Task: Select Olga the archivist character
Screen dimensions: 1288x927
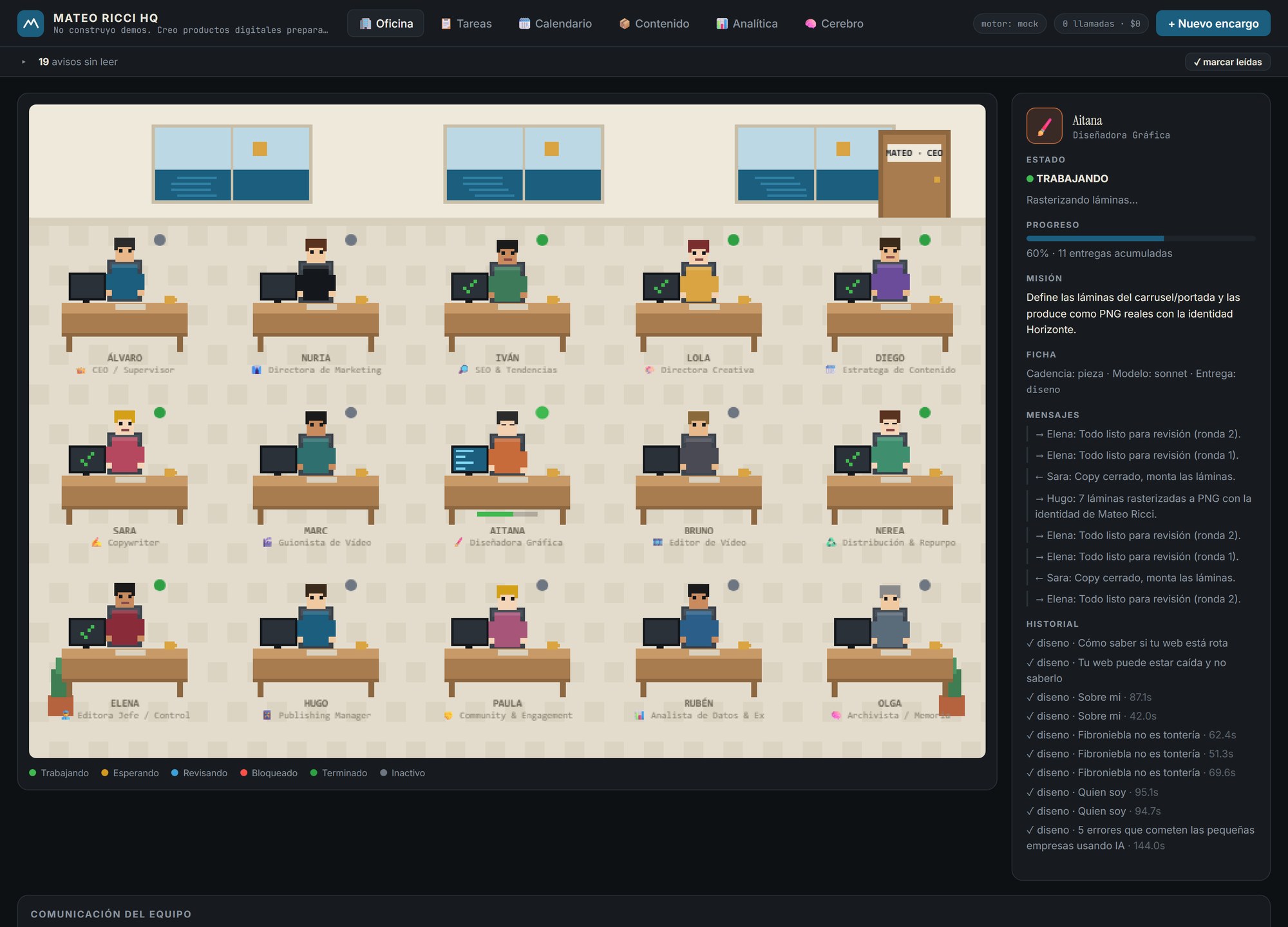Action: (890, 615)
